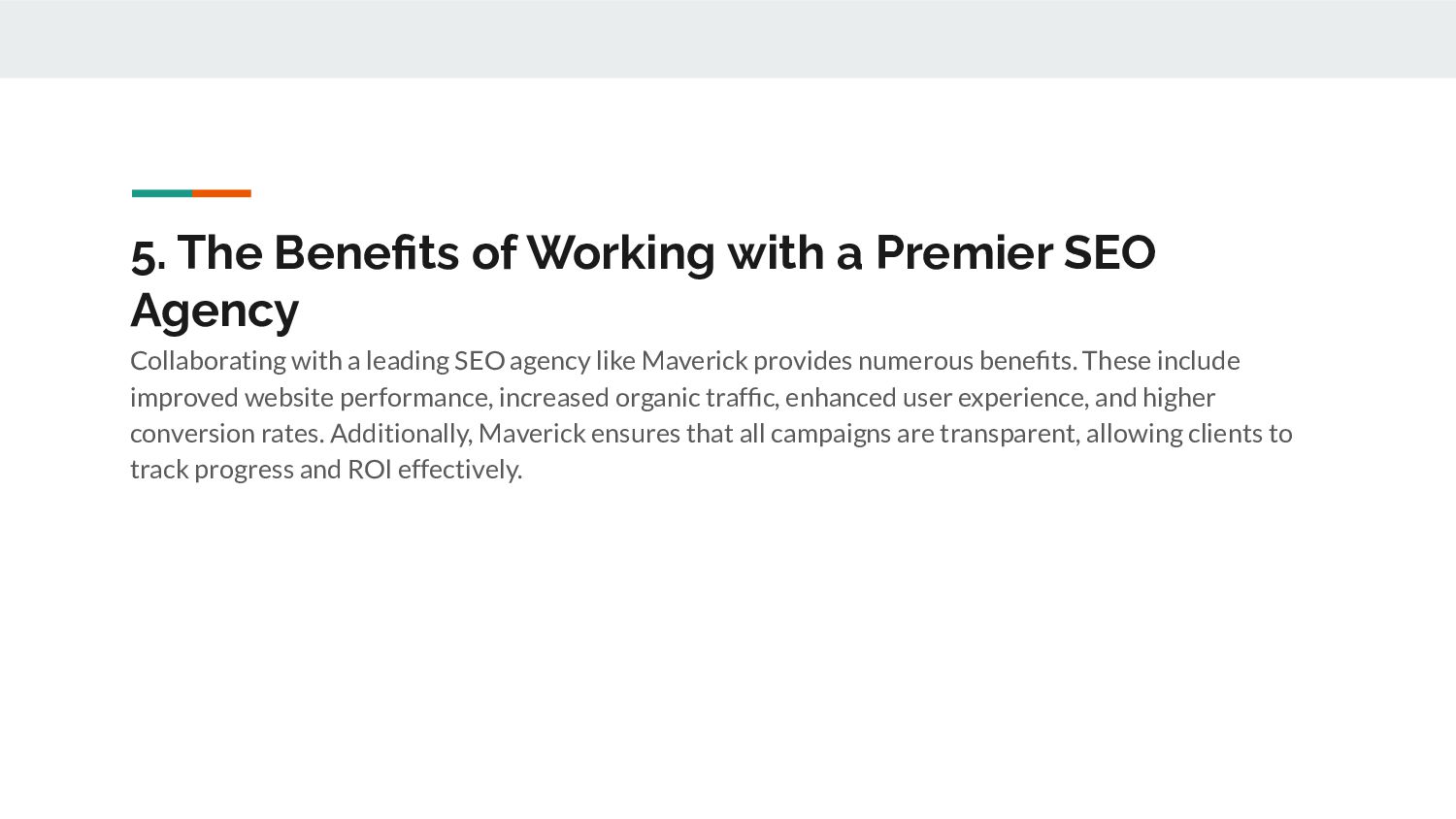Click 'Additionally, Maverick ensures' in the paragraph
The image size is (1456, 819).
point(505,434)
